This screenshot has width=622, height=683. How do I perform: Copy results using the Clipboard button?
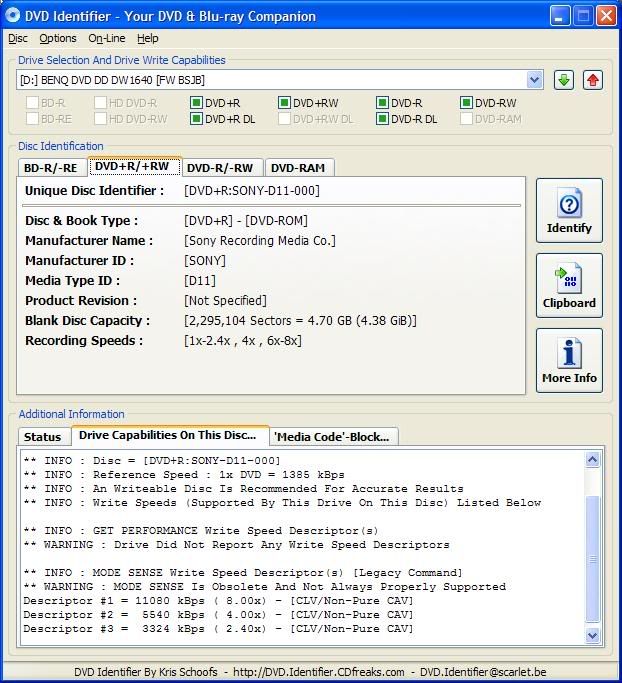569,286
